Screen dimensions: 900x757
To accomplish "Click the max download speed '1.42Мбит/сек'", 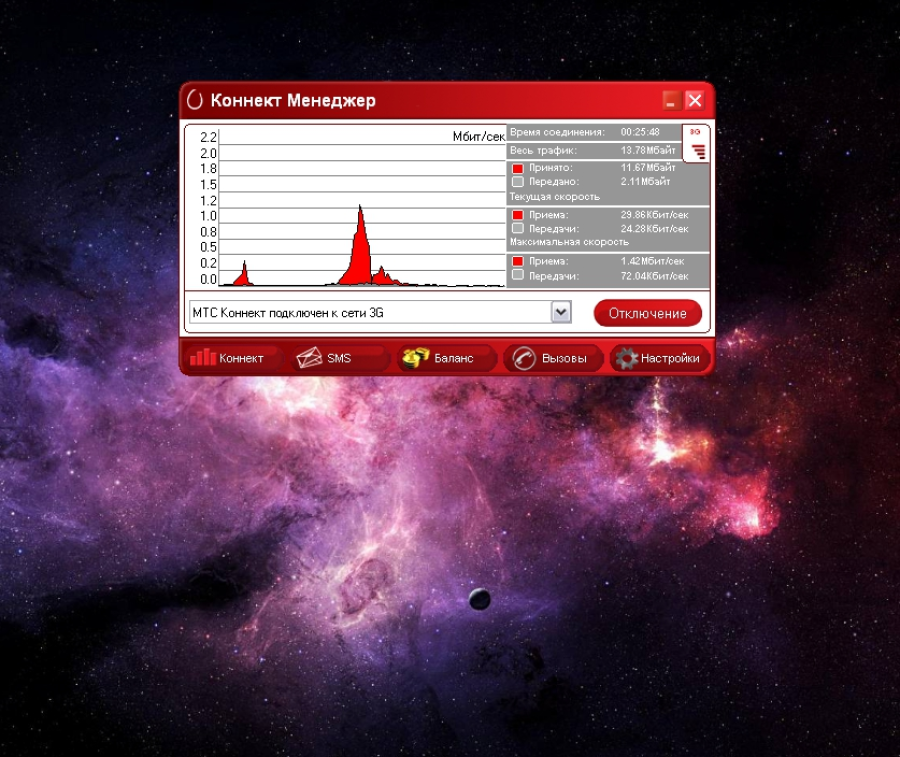I will point(652,261).
